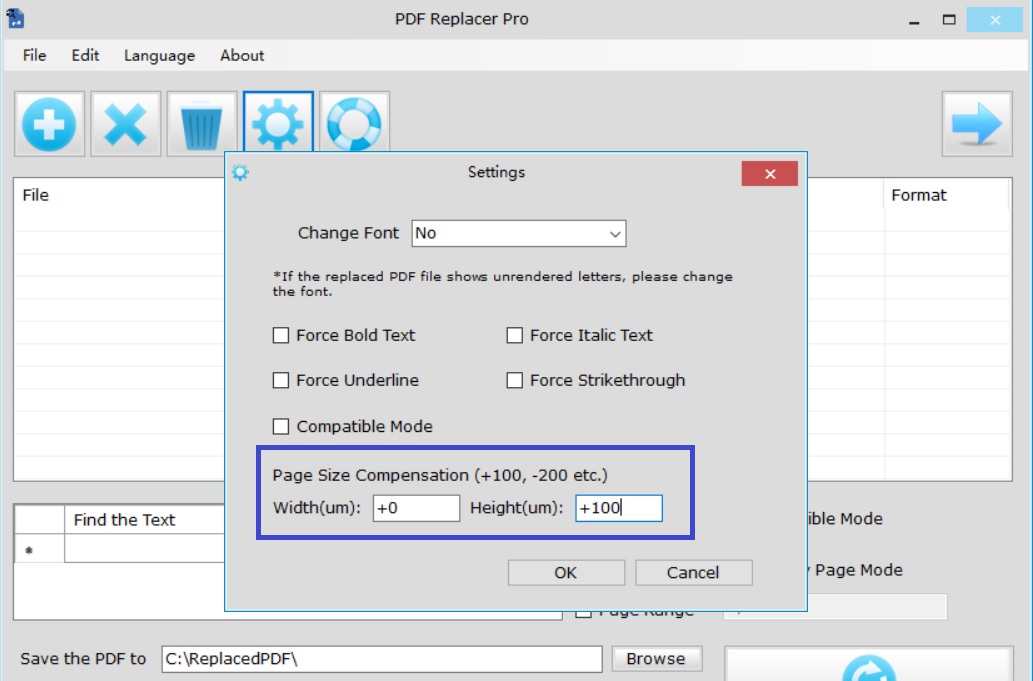Enable Force Italic Text checkbox
This screenshot has height=681, width=1033.
click(x=515, y=336)
